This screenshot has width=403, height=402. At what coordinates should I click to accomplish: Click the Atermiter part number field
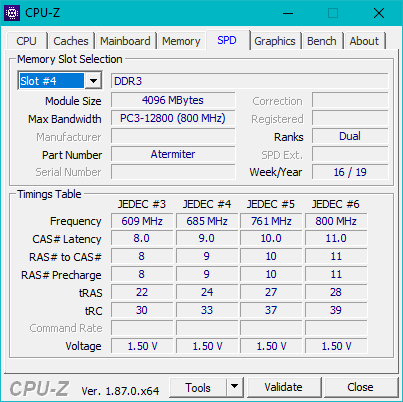173,154
